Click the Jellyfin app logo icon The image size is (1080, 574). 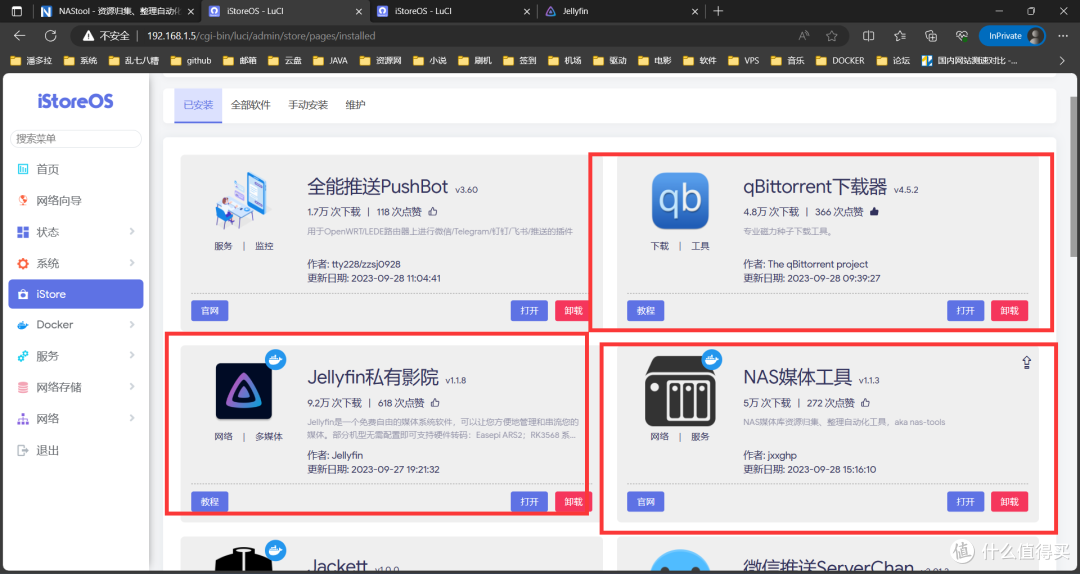244,391
